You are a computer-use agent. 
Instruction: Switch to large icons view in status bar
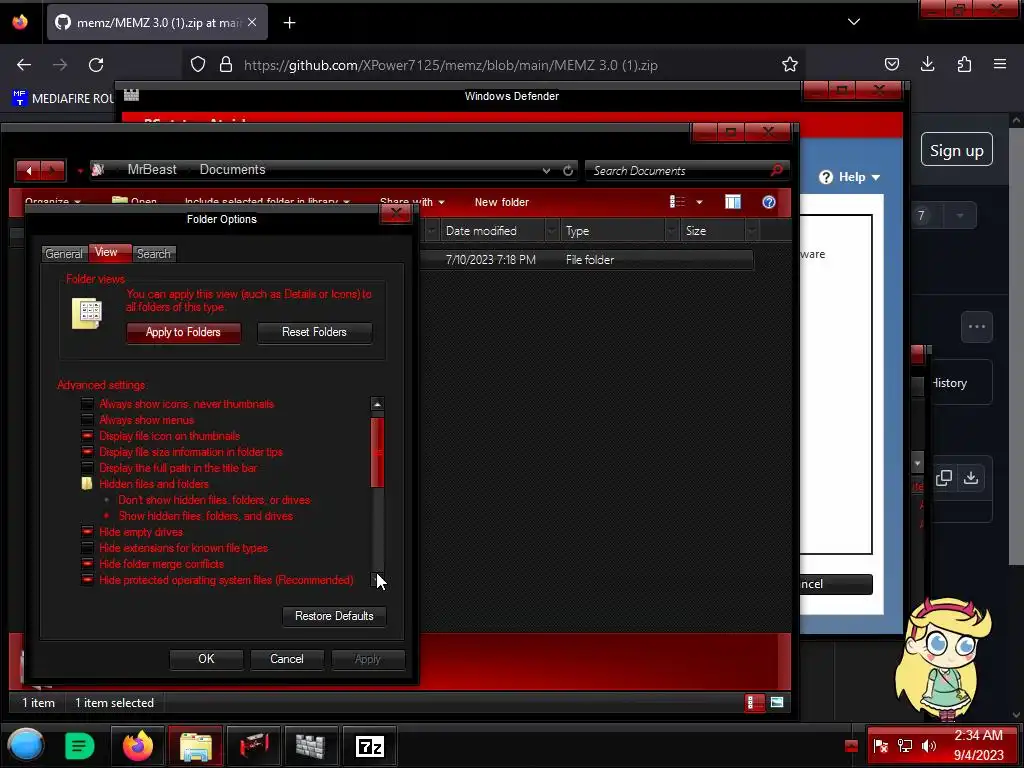[x=777, y=703]
